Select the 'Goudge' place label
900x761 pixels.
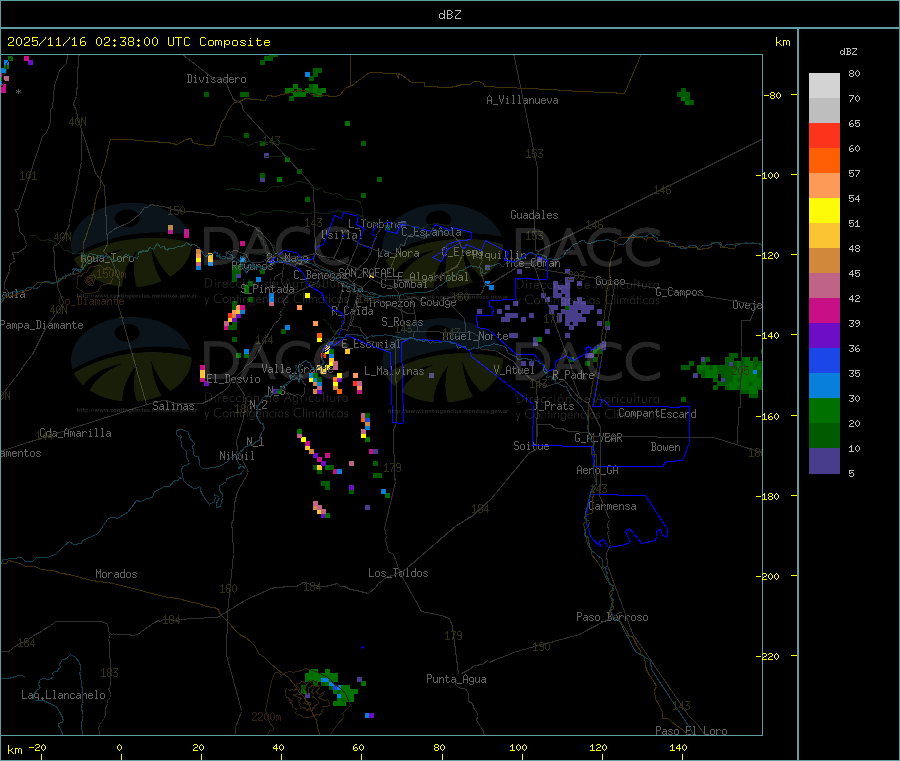point(438,302)
